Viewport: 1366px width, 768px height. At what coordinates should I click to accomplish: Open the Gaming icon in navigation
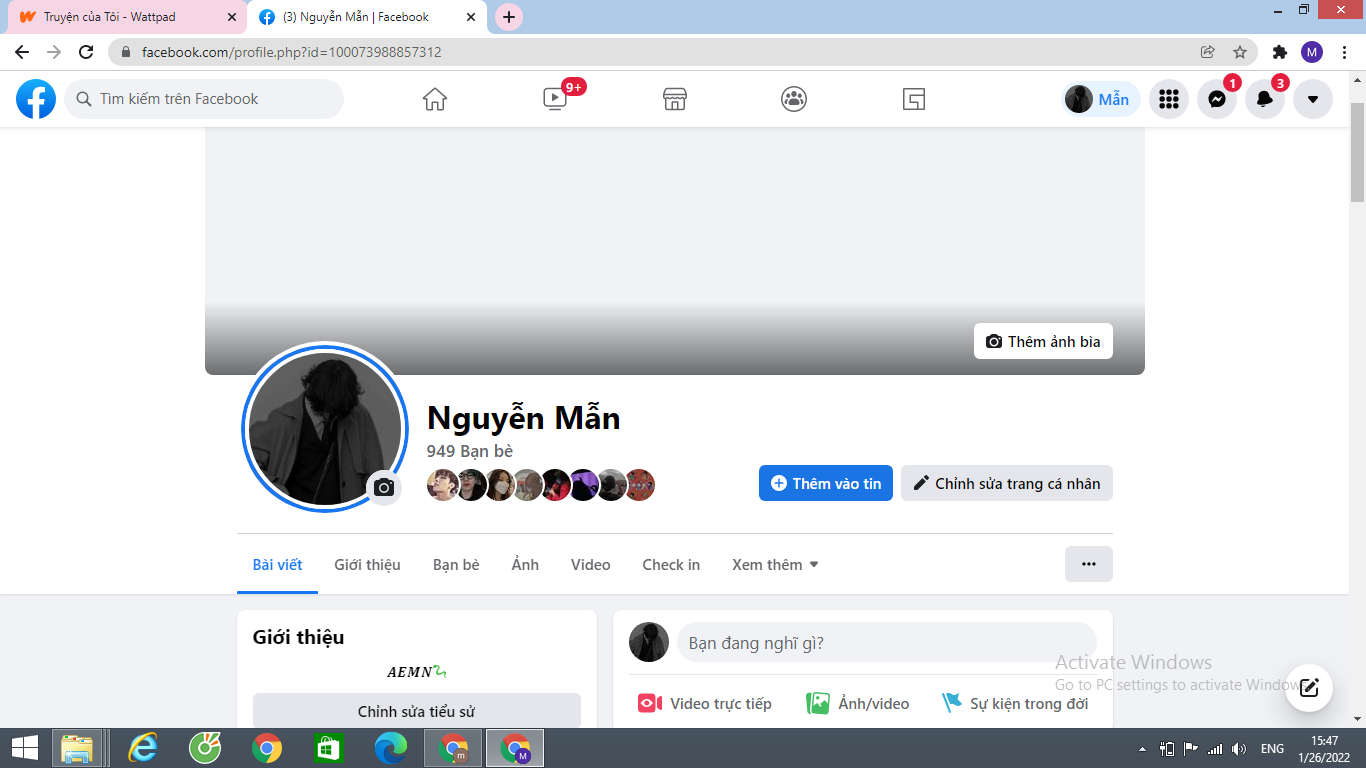pyautogui.click(x=914, y=99)
